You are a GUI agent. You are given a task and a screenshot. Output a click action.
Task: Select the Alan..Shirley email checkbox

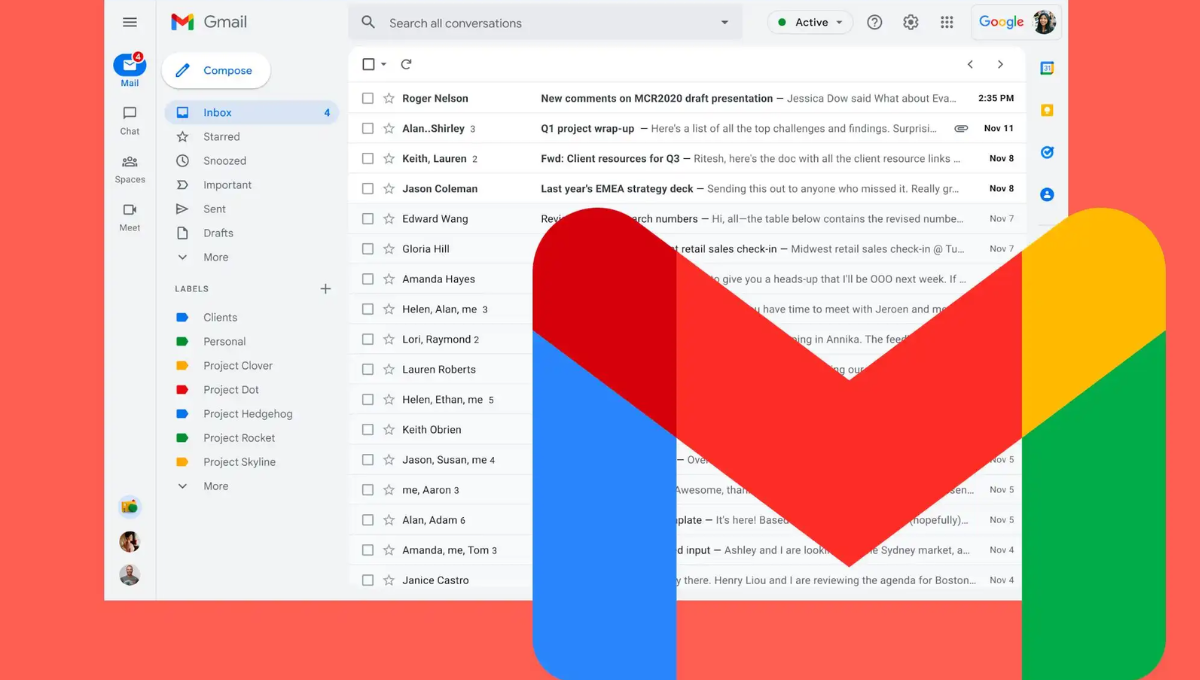point(368,128)
